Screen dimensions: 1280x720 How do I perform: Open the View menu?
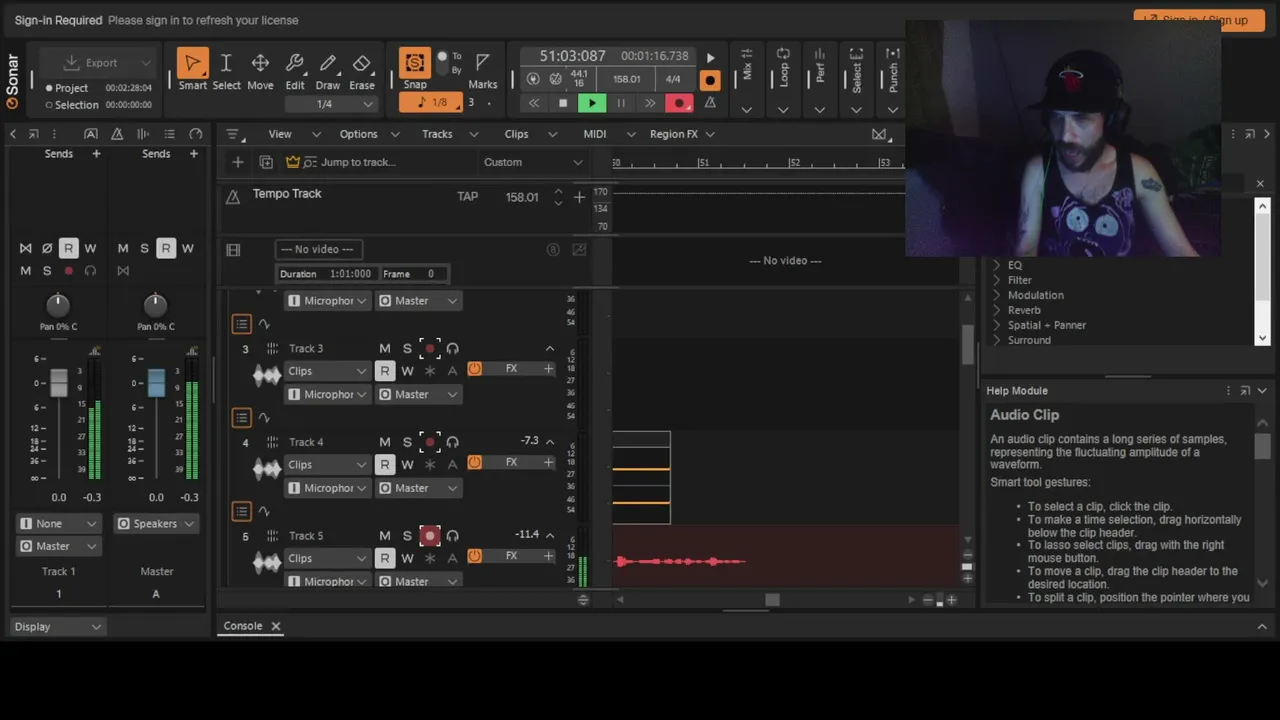click(280, 134)
